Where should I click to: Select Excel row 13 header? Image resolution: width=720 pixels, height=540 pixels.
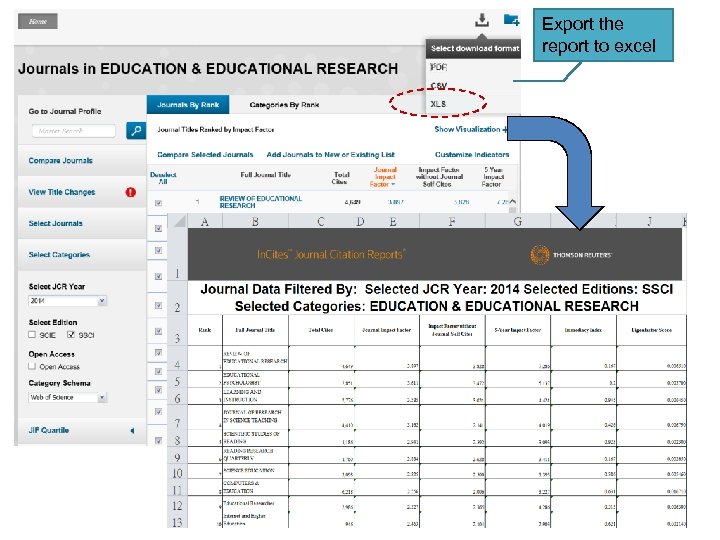tap(177, 522)
